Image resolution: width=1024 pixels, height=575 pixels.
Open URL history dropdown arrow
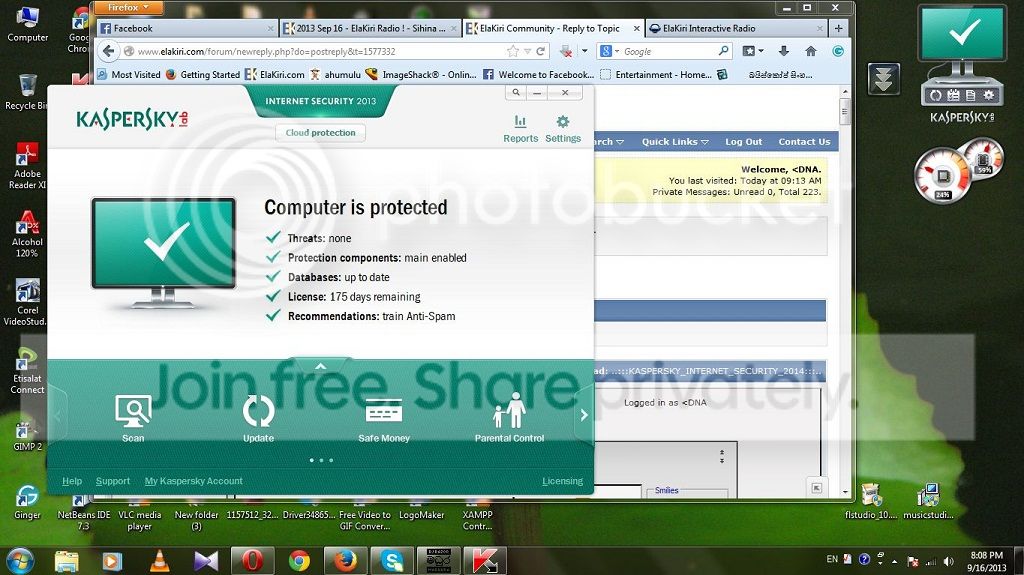point(528,51)
